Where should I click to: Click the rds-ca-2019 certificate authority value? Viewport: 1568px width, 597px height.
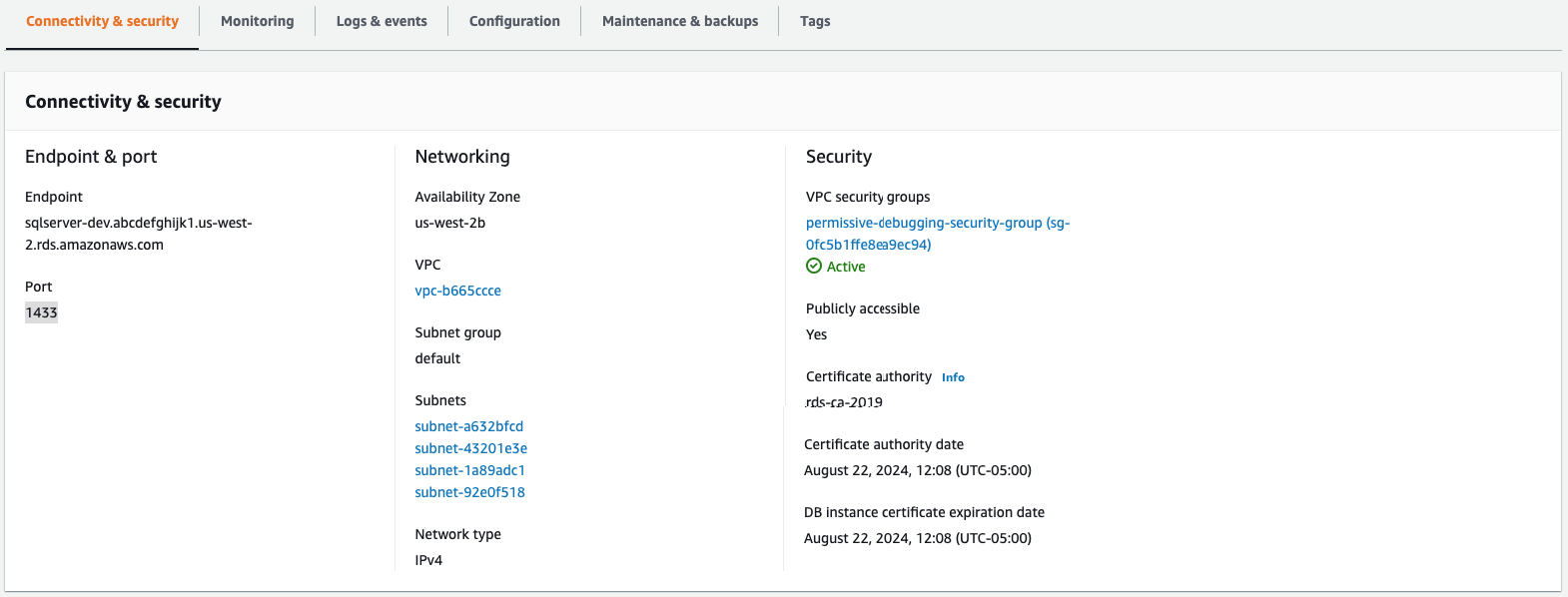tap(844, 402)
